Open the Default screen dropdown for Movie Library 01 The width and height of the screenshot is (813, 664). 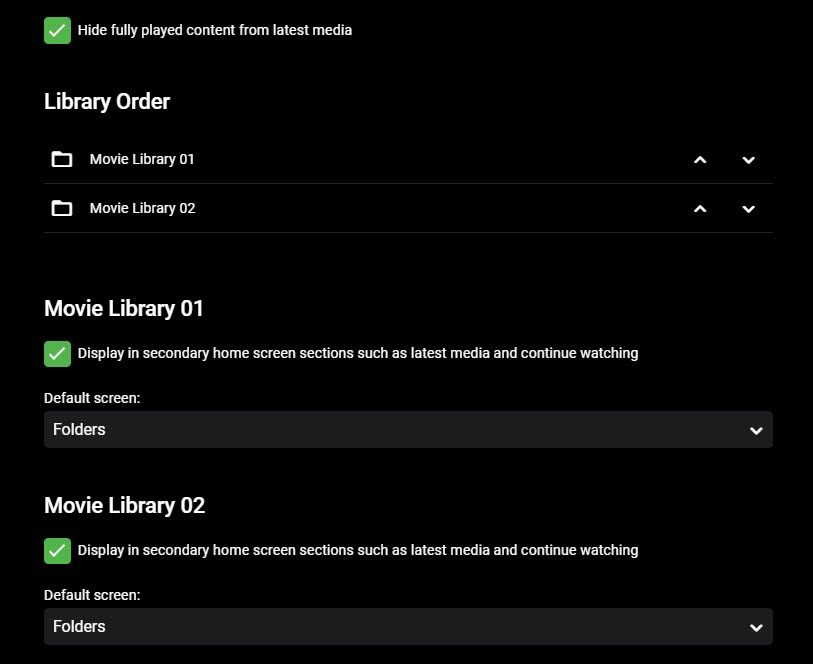pos(408,429)
